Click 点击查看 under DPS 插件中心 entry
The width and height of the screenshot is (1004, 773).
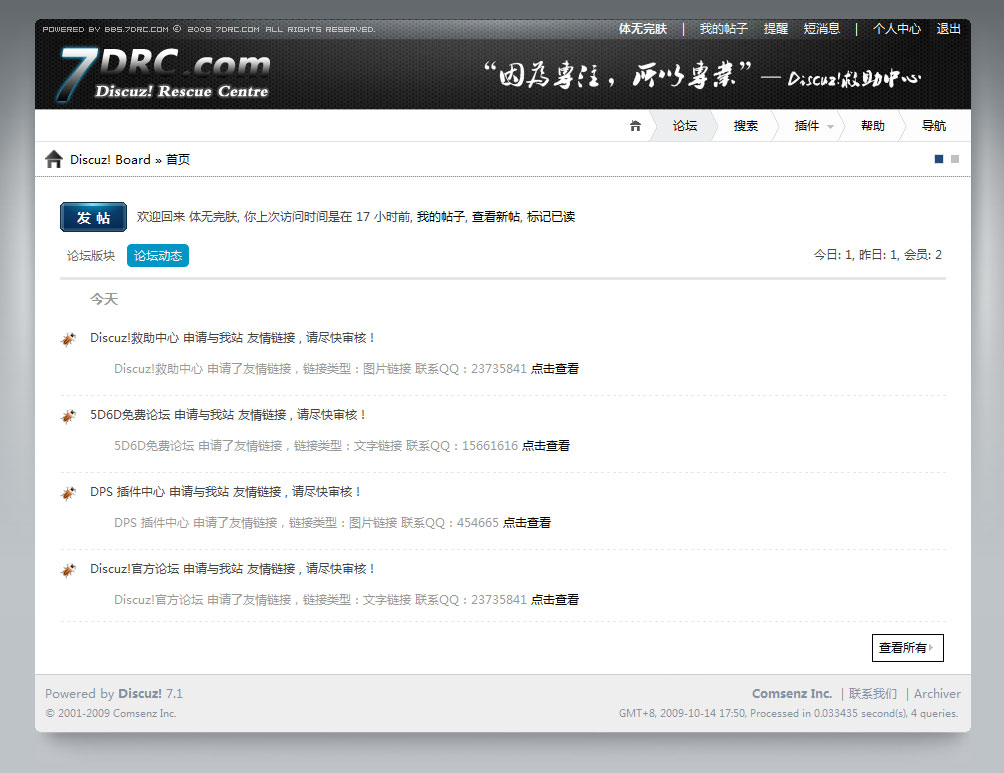[526, 522]
